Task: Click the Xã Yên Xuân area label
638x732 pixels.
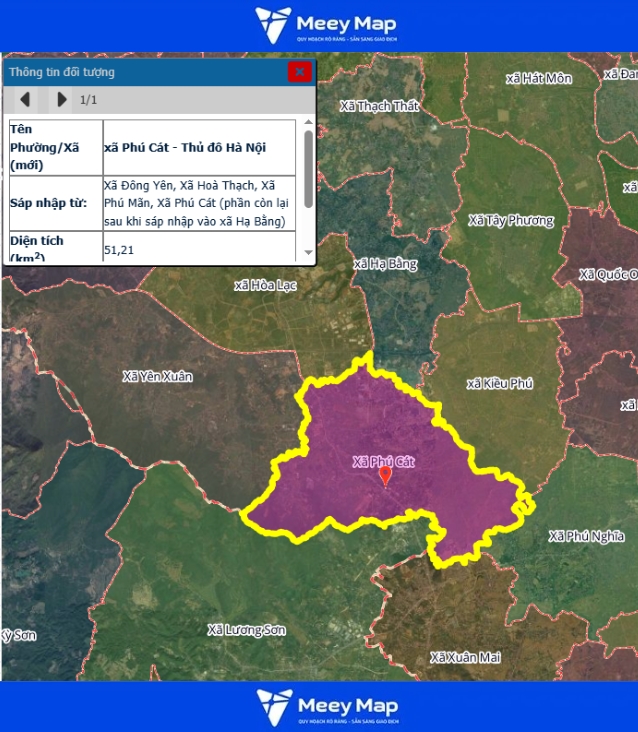Action: (x=157, y=376)
